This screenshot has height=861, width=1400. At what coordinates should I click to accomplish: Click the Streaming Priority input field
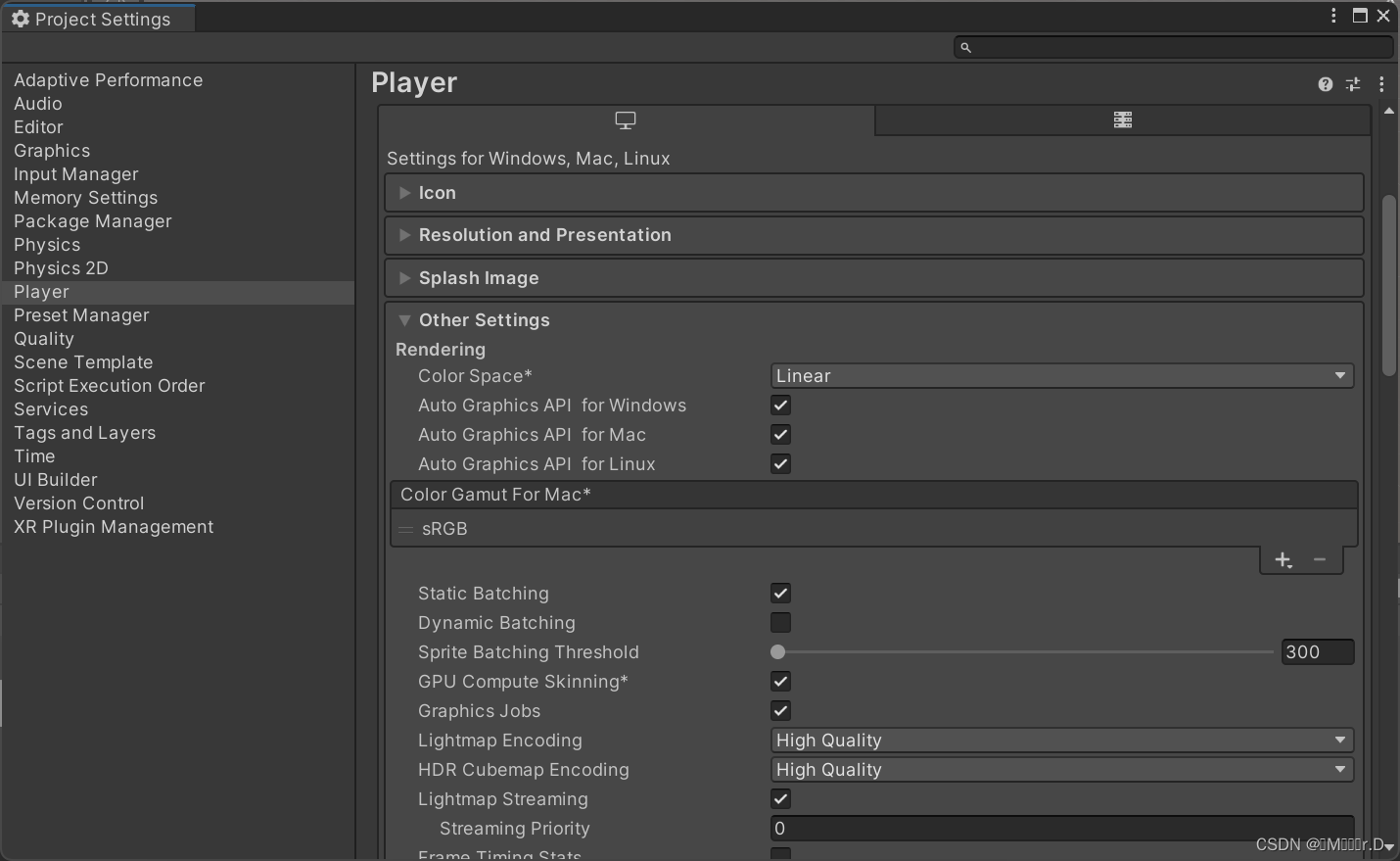point(1062,829)
